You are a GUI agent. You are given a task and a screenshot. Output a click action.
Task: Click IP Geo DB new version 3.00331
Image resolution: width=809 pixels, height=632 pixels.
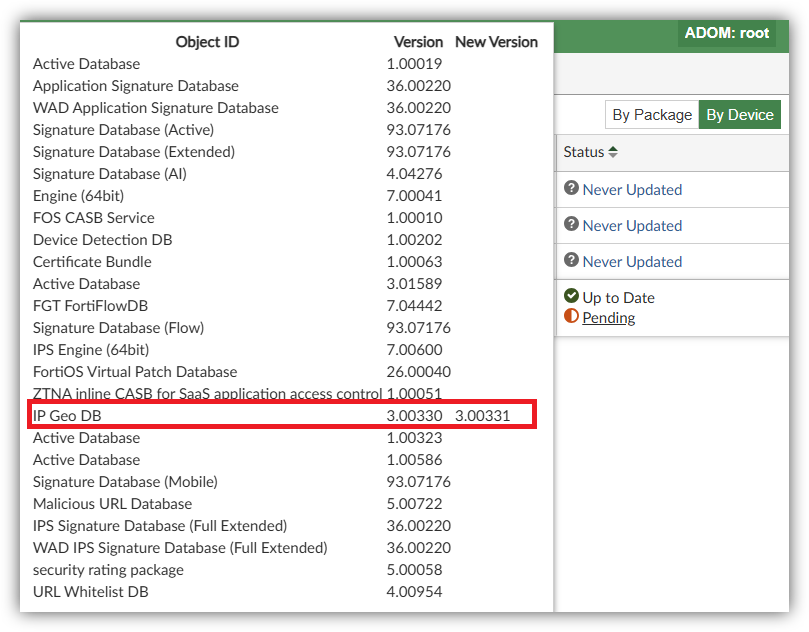click(x=482, y=416)
